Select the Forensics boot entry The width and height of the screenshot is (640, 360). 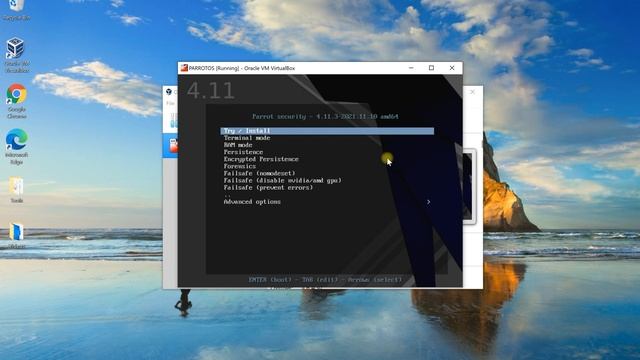(240, 166)
